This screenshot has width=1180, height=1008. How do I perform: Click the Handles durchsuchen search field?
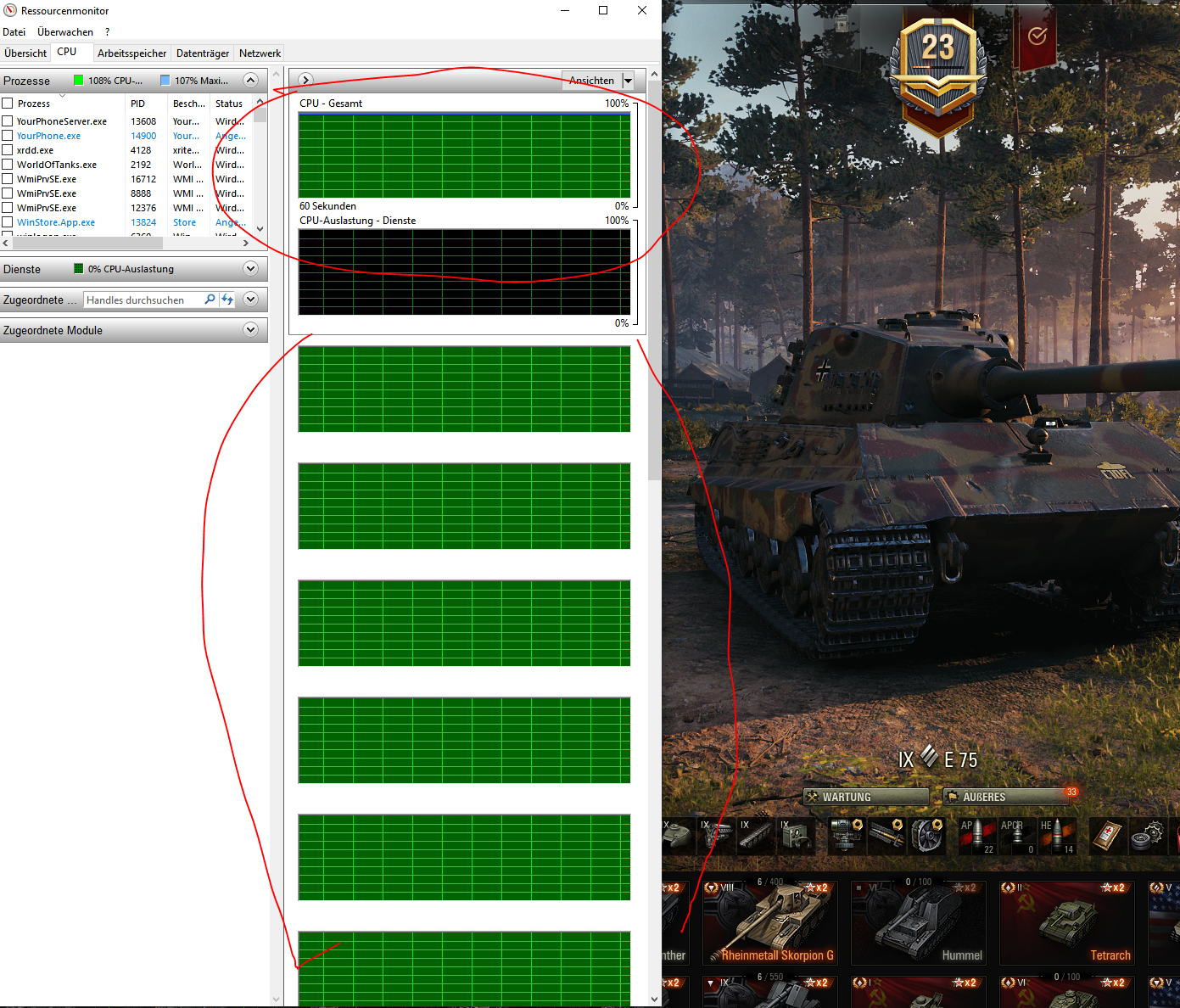143,300
